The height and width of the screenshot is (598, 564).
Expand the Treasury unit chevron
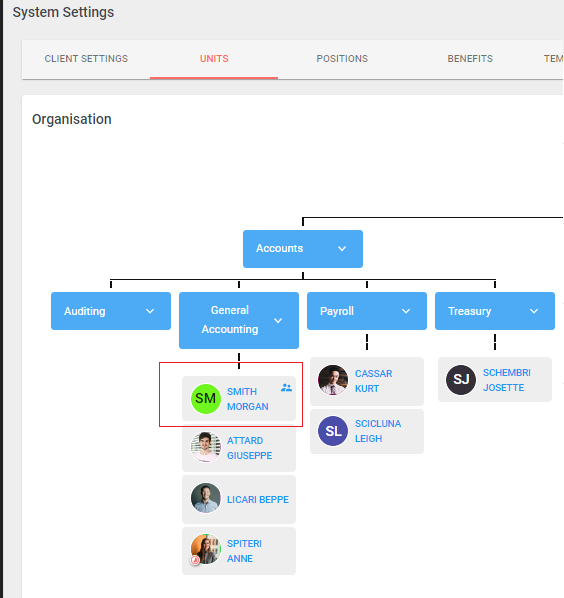[534, 311]
